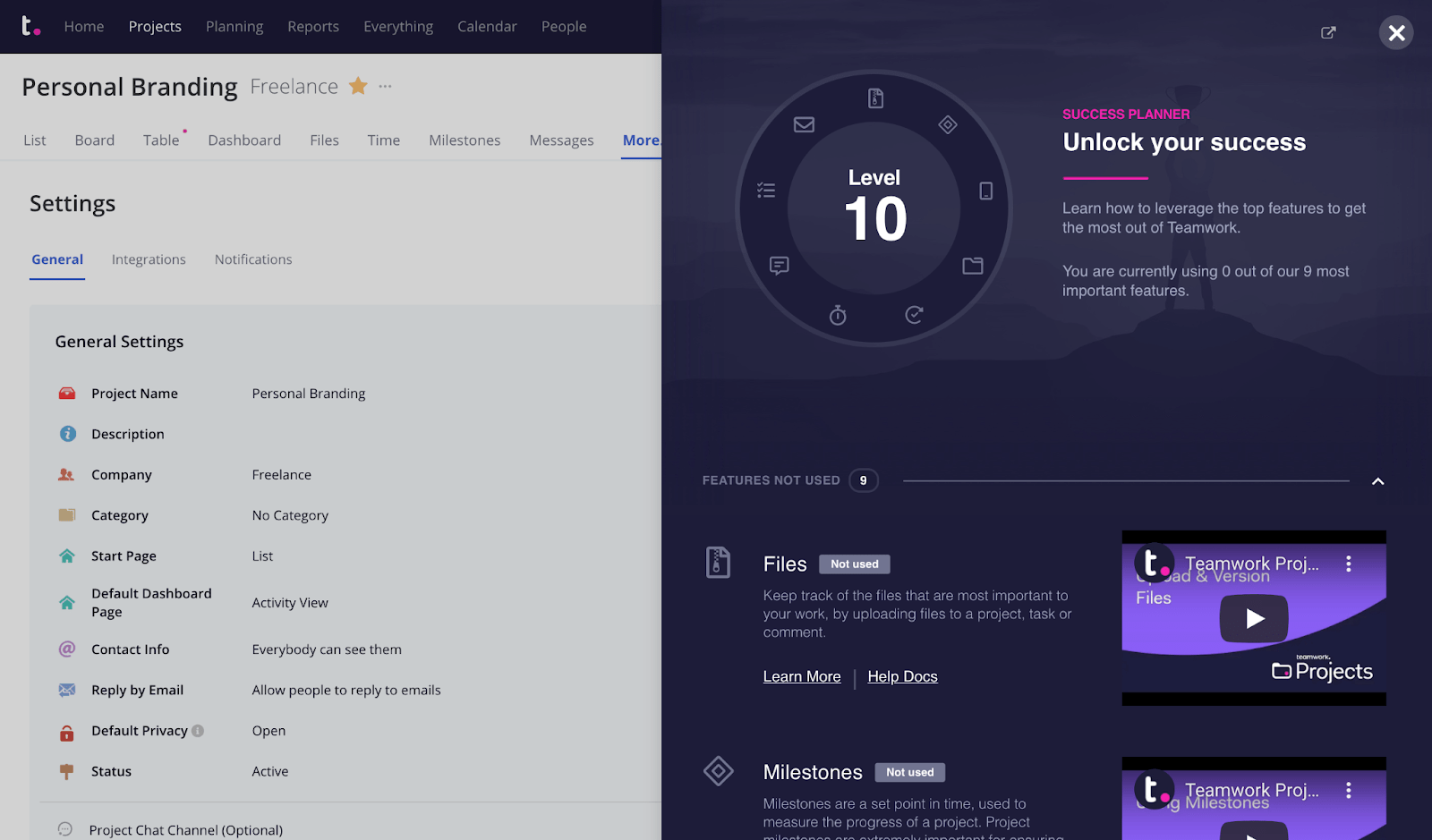Select the Integrations settings tab

coord(149,259)
